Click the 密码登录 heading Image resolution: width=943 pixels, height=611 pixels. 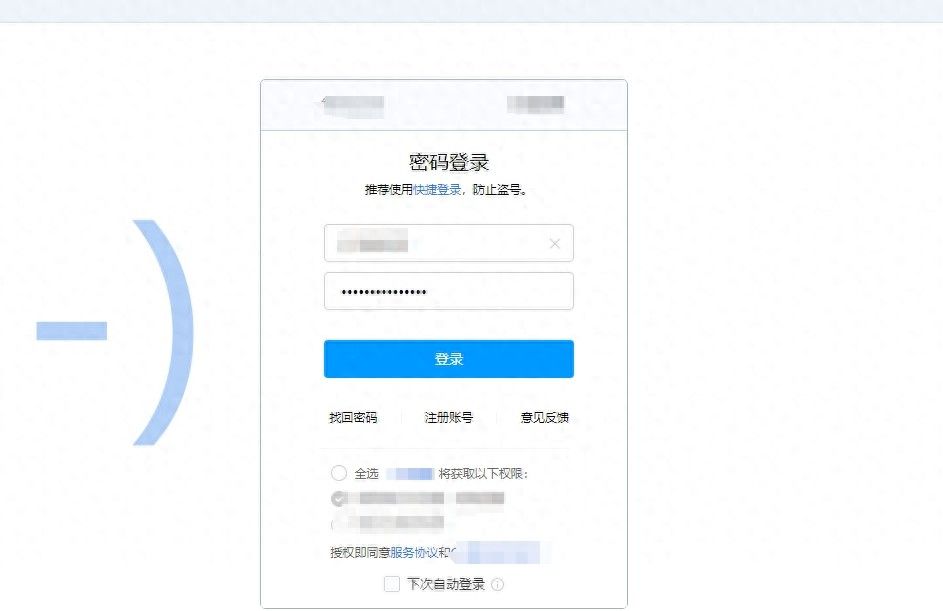pyautogui.click(x=449, y=162)
